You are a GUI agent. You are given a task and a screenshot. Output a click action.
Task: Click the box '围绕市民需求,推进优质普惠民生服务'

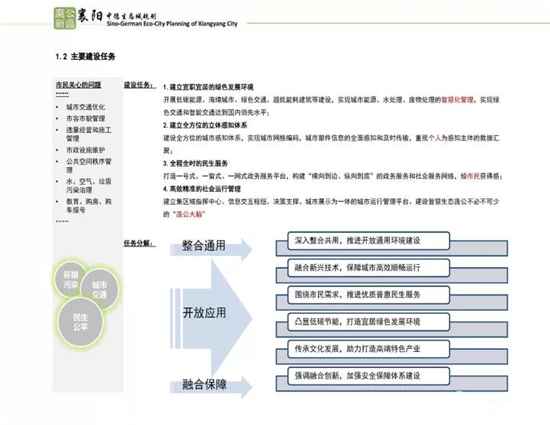368,295
